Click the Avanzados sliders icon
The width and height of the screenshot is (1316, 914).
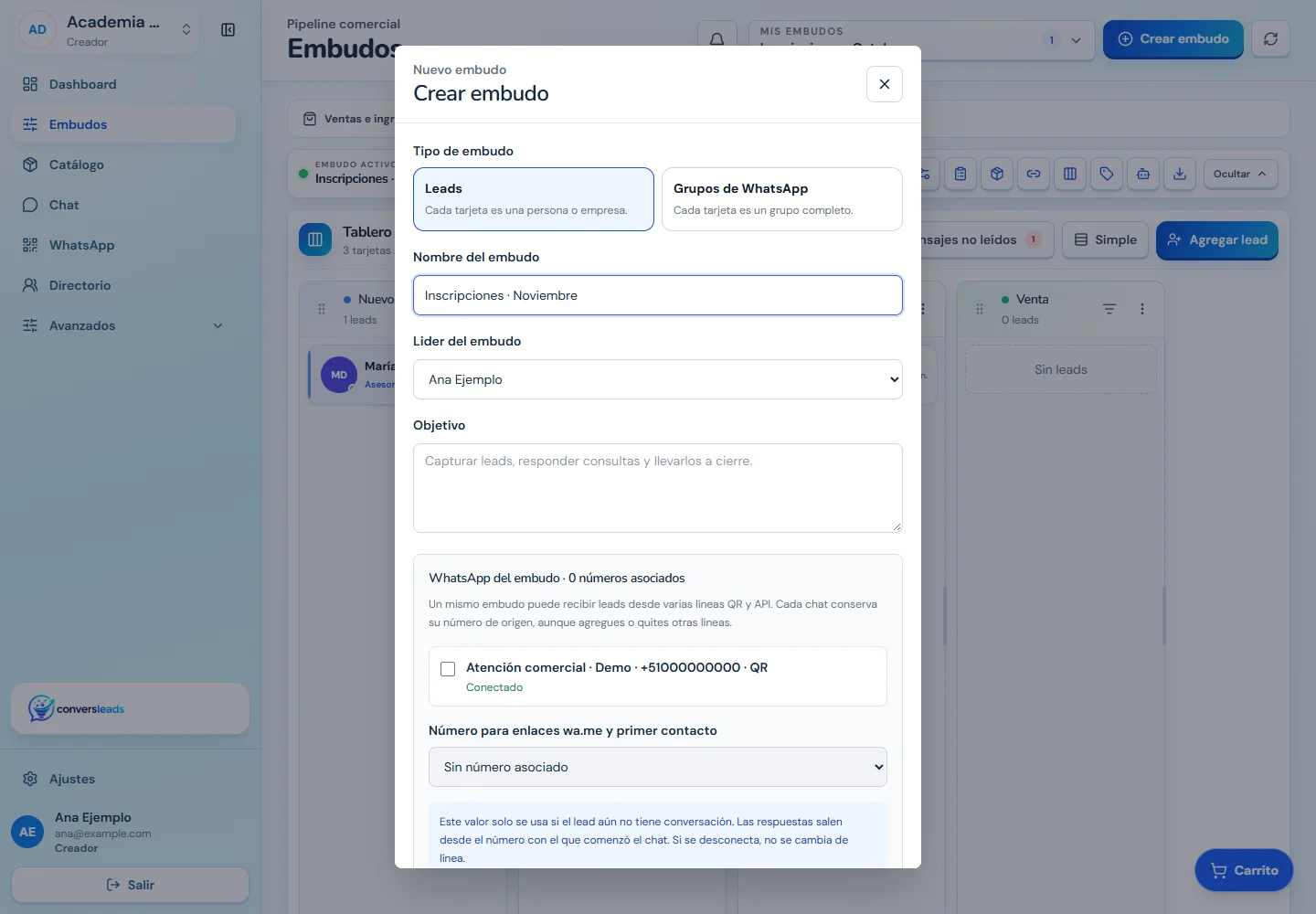coord(30,325)
